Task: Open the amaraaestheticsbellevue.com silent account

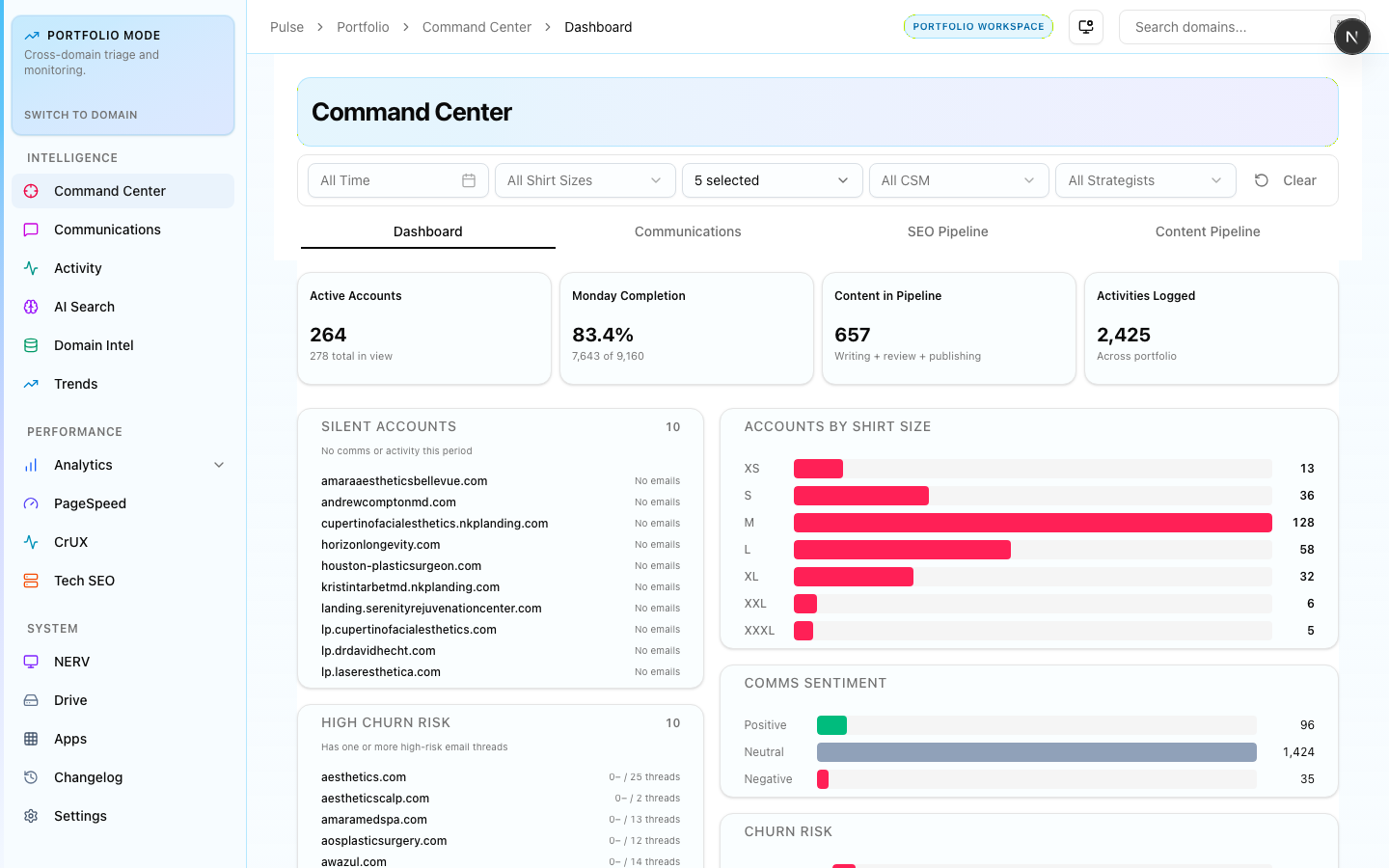Action: 404,481
